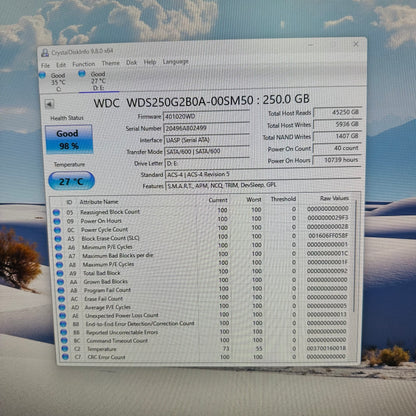This screenshot has height=416, width=416.
Task: Click status icon for Program Fail Count
Action: 61,291
